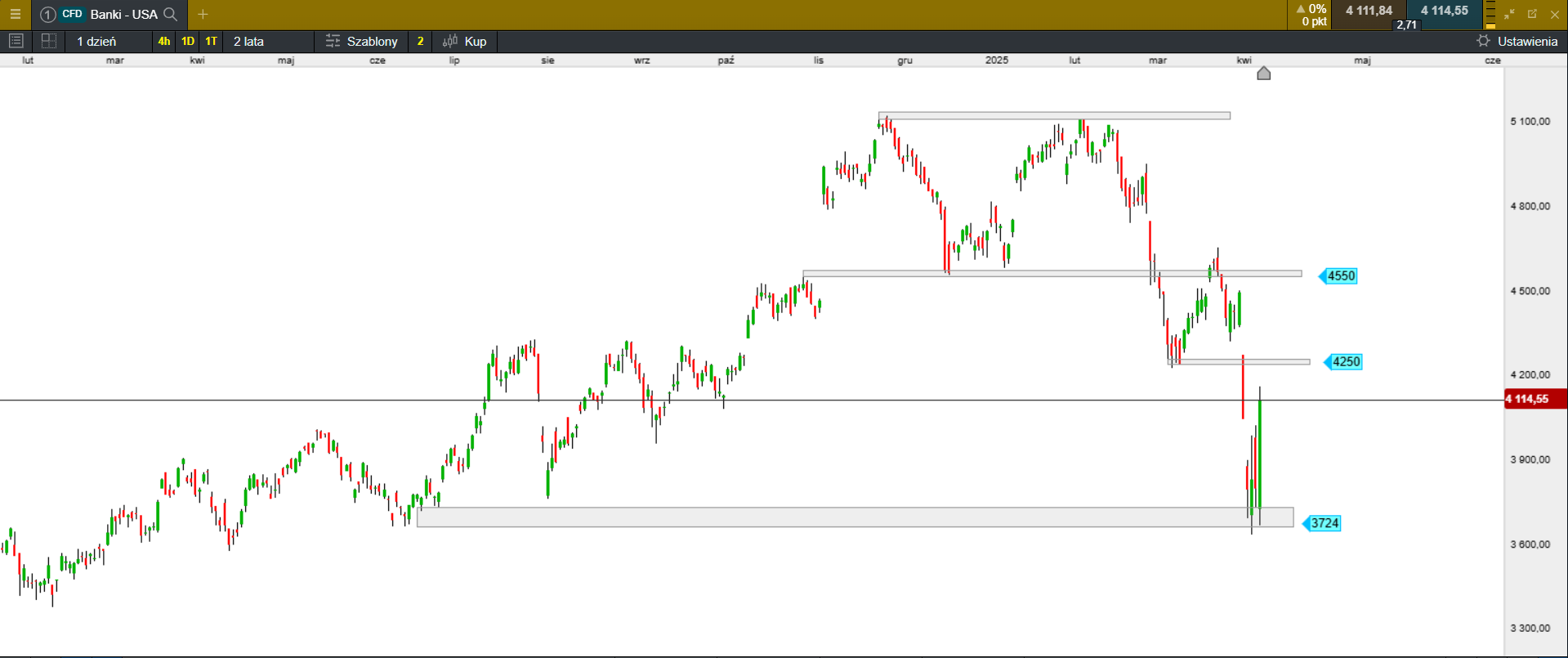Click the buy price 4 114,55

coord(1444,11)
